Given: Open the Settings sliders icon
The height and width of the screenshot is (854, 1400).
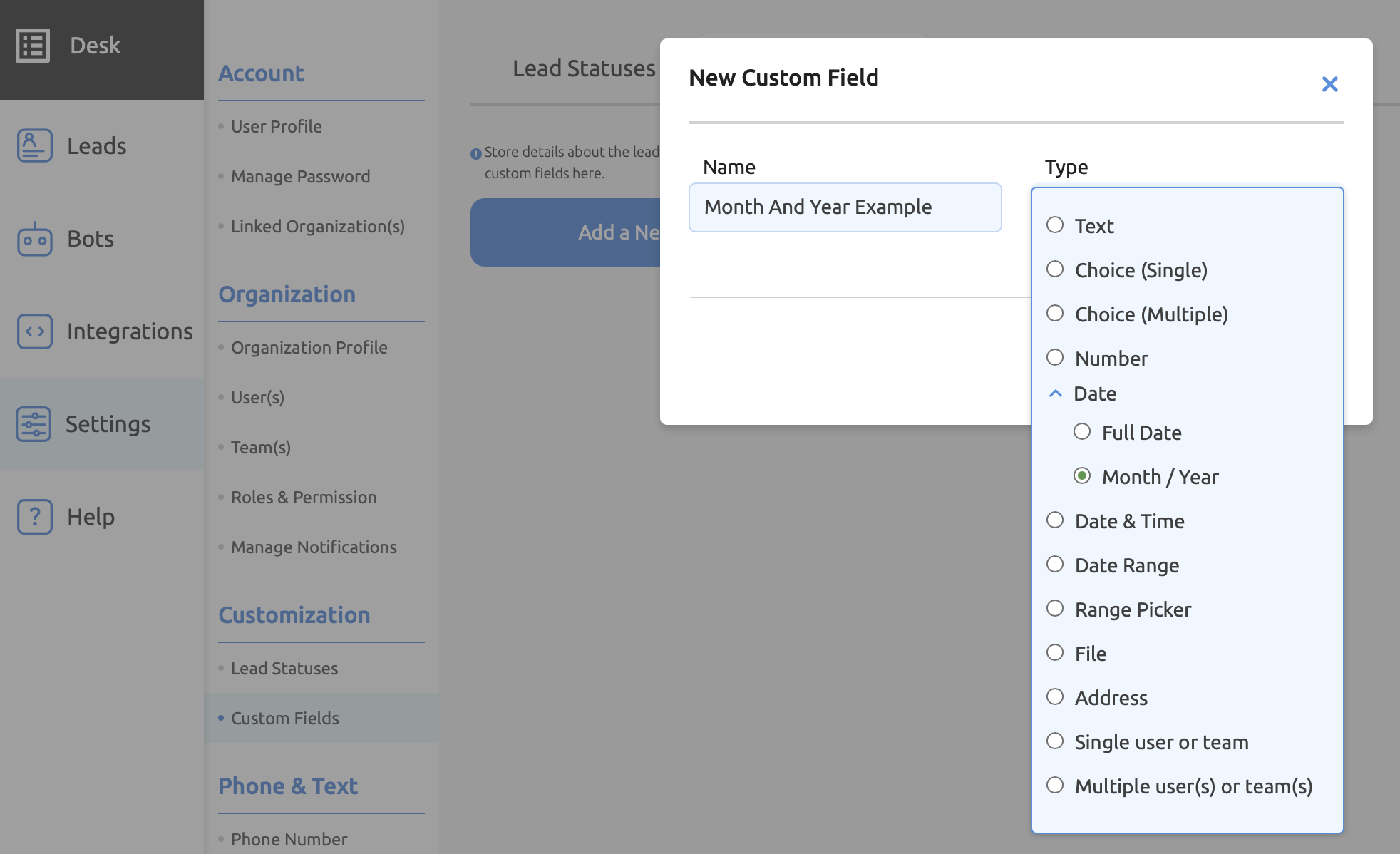Looking at the screenshot, I should tap(34, 423).
